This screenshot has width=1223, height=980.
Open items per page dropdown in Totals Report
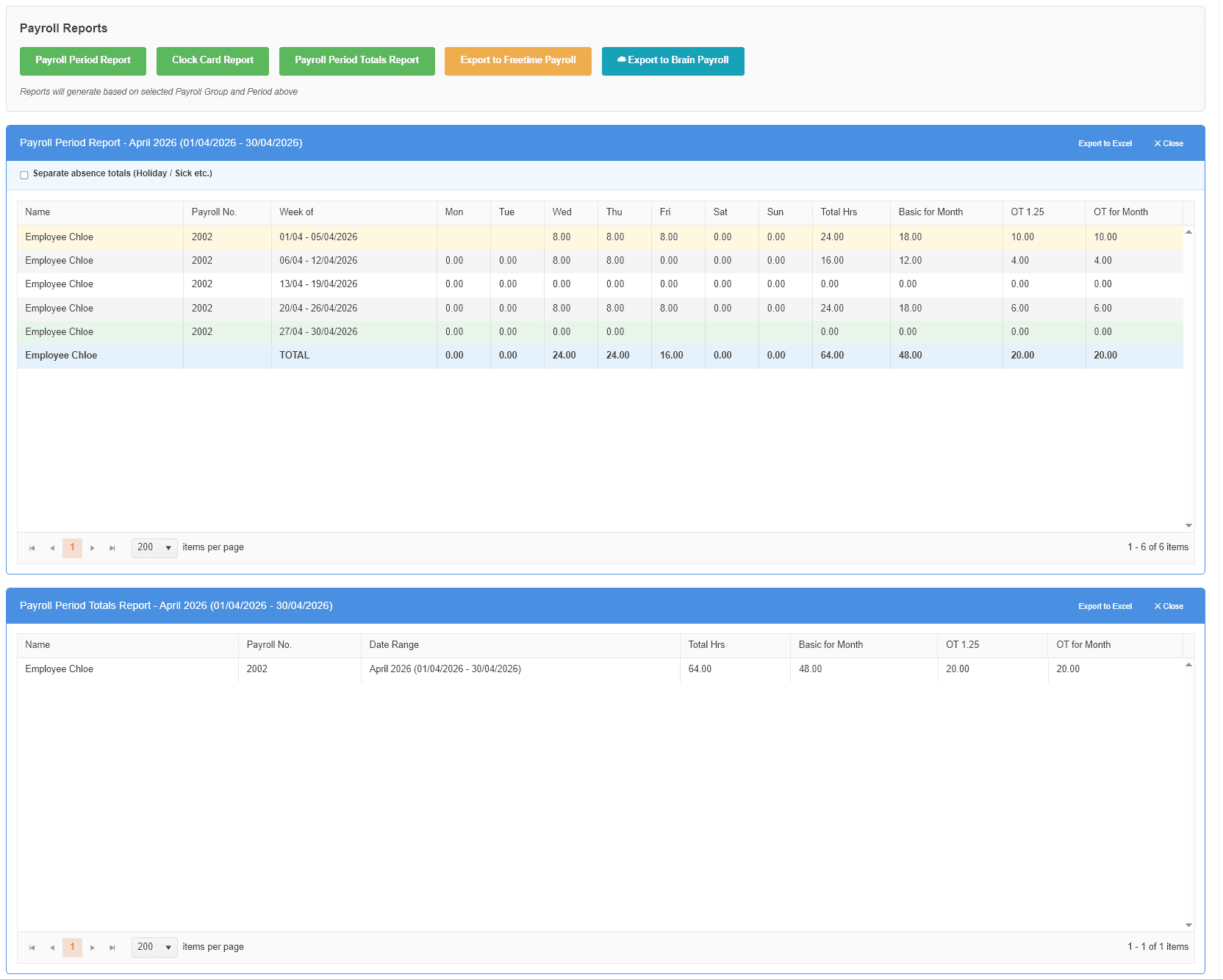pos(154,948)
